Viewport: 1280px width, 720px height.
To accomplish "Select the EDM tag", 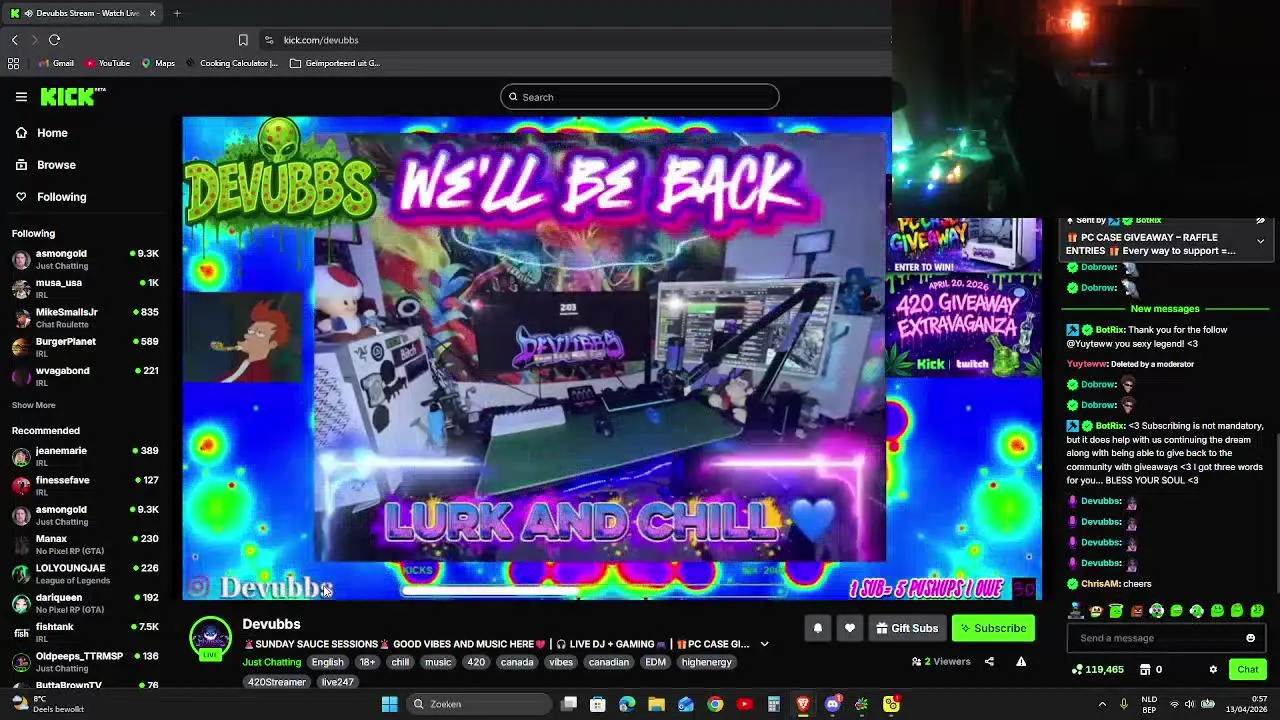I will pyautogui.click(x=655, y=662).
